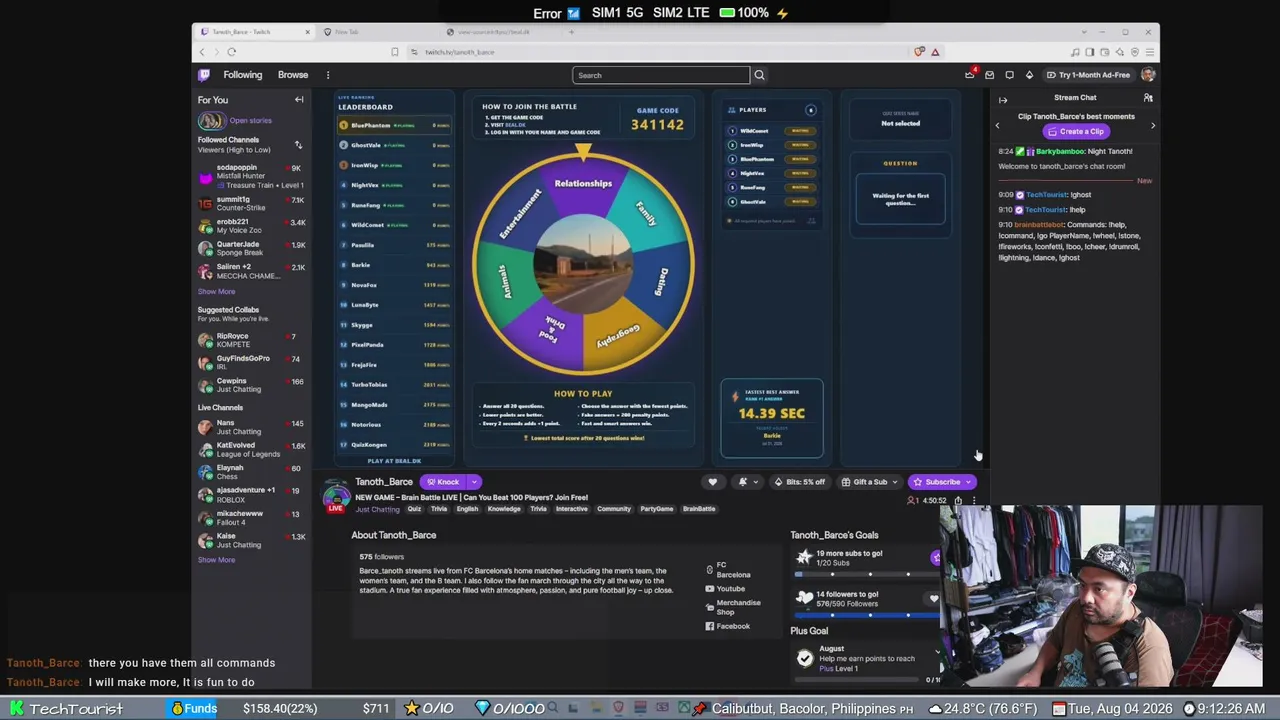Screen dimensions: 1280x720
Task: Show more followed channels
Action: [x=216, y=292]
